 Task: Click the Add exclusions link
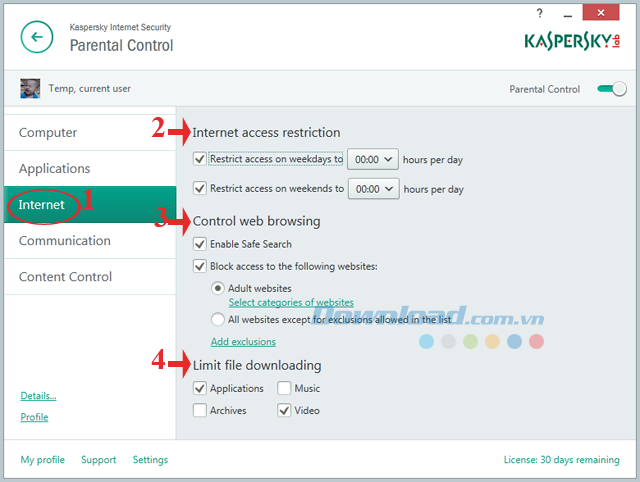click(x=243, y=342)
